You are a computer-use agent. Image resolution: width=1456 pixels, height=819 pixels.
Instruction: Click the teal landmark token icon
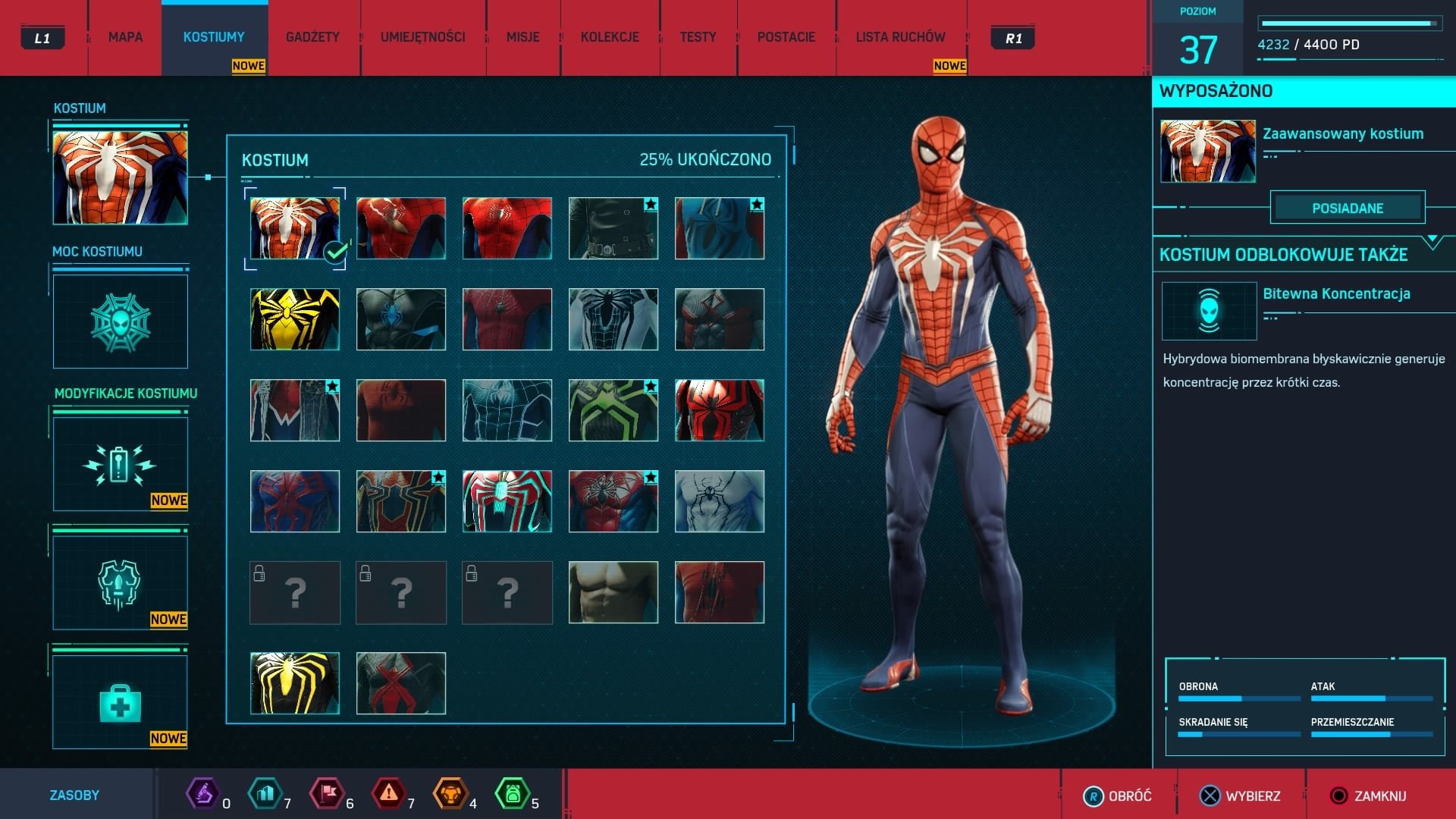tap(265, 794)
